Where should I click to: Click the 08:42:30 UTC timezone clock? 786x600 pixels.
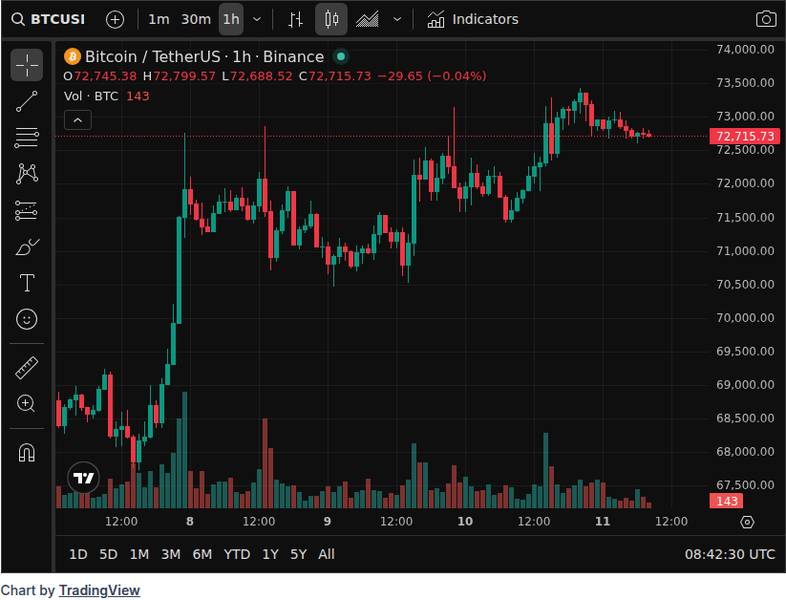(x=730, y=554)
